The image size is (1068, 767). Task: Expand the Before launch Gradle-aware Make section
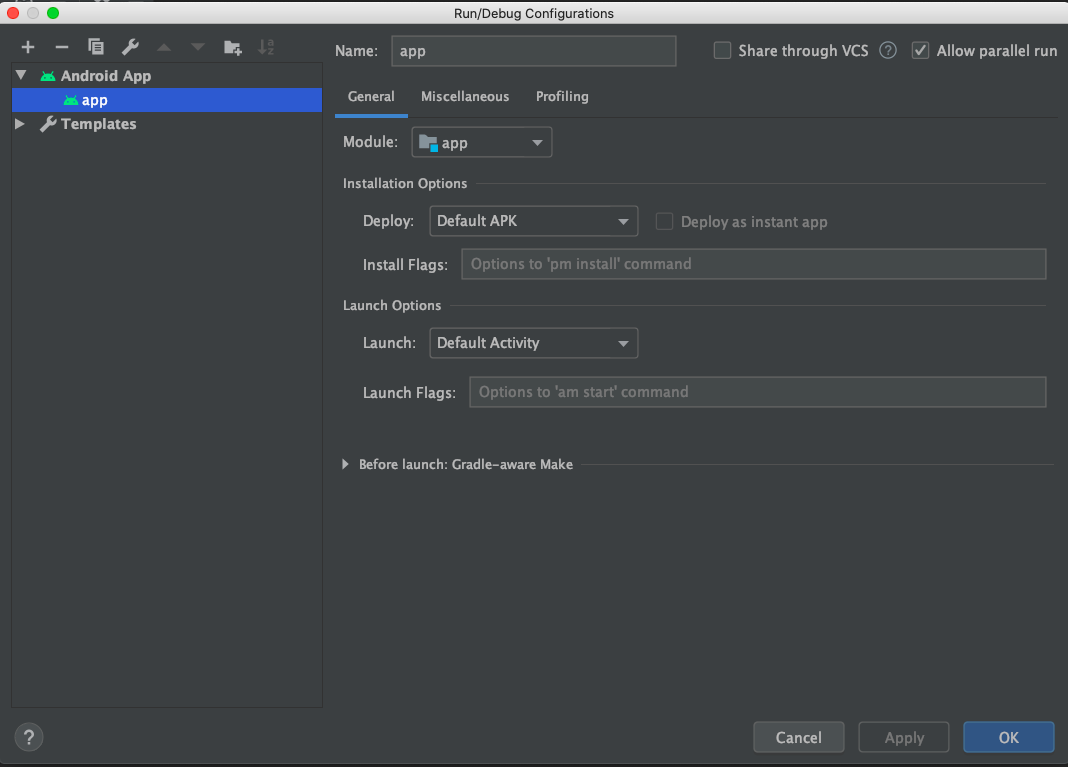click(345, 464)
